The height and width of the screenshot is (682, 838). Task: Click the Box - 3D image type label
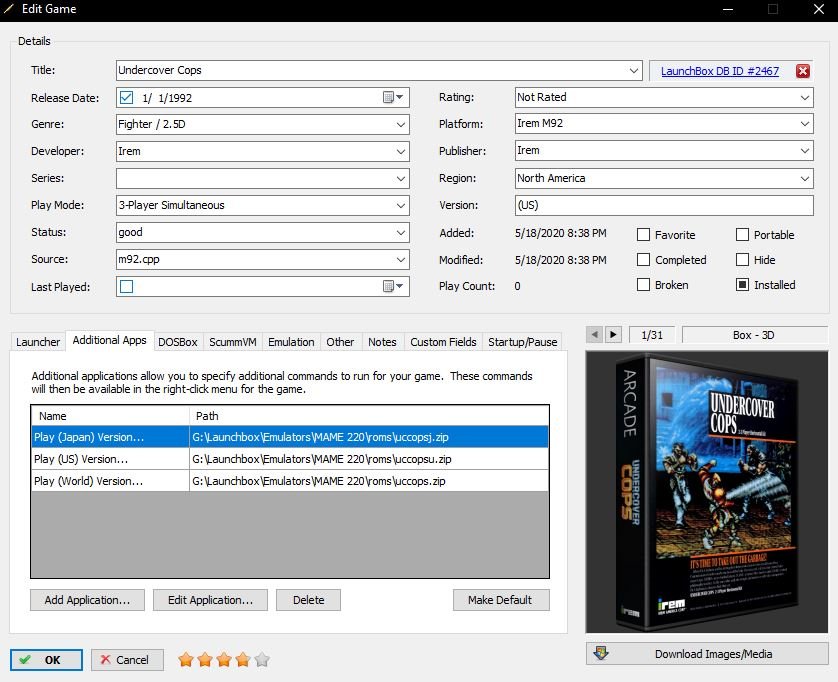[x=754, y=335]
